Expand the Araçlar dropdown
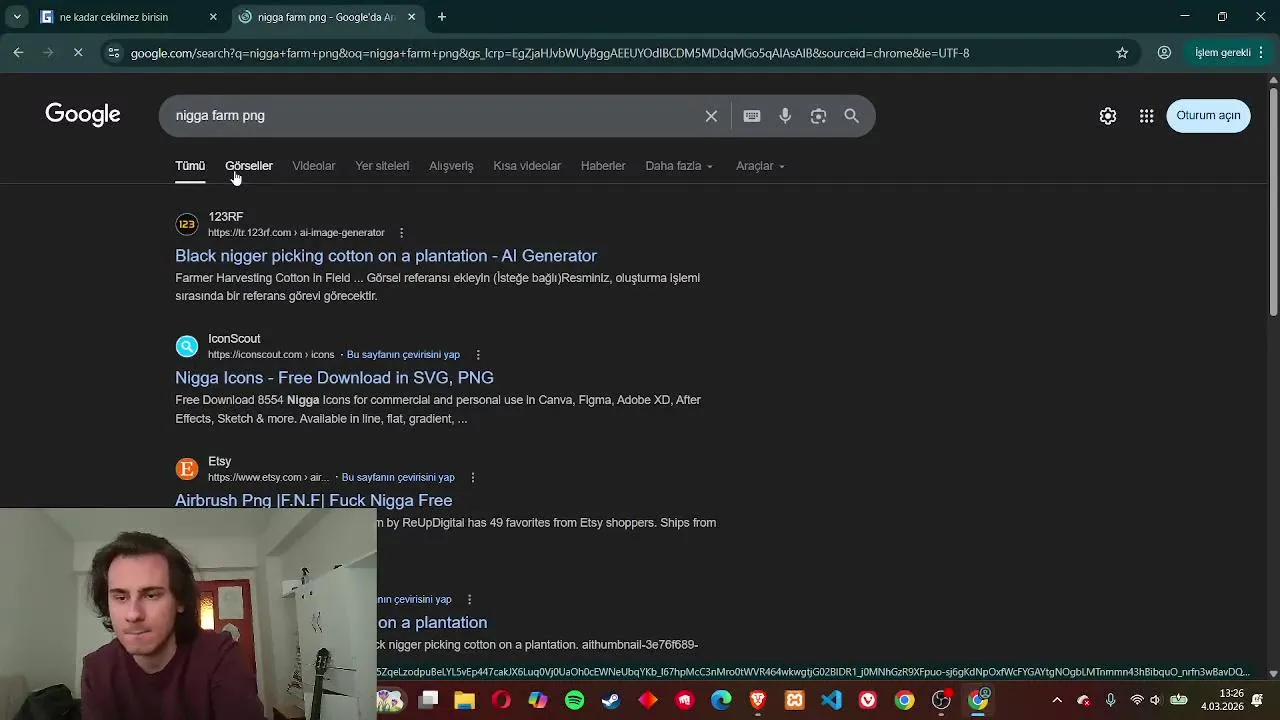Image resolution: width=1280 pixels, height=720 pixels. pos(760,166)
